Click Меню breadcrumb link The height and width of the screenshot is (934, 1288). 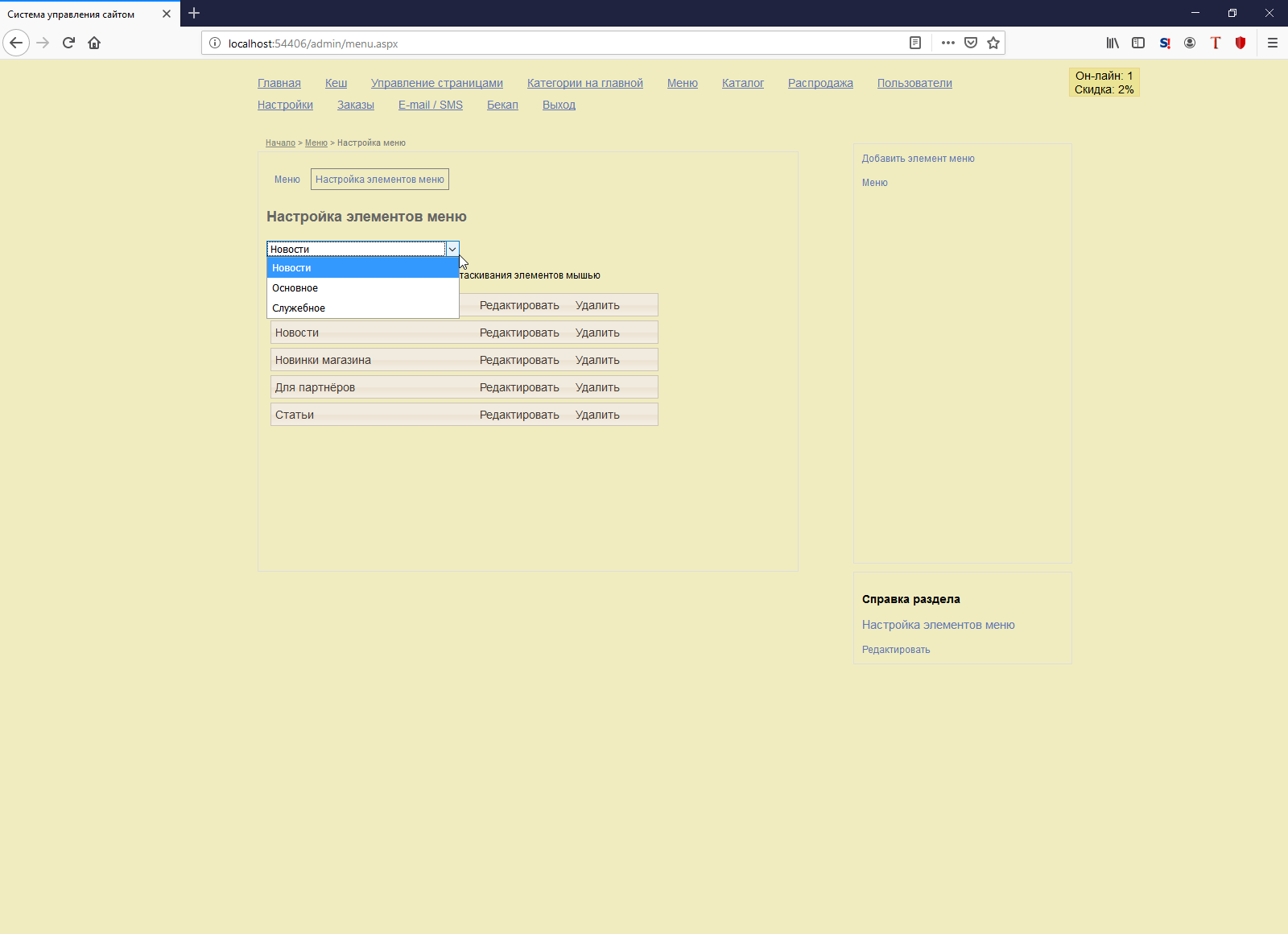point(316,143)
